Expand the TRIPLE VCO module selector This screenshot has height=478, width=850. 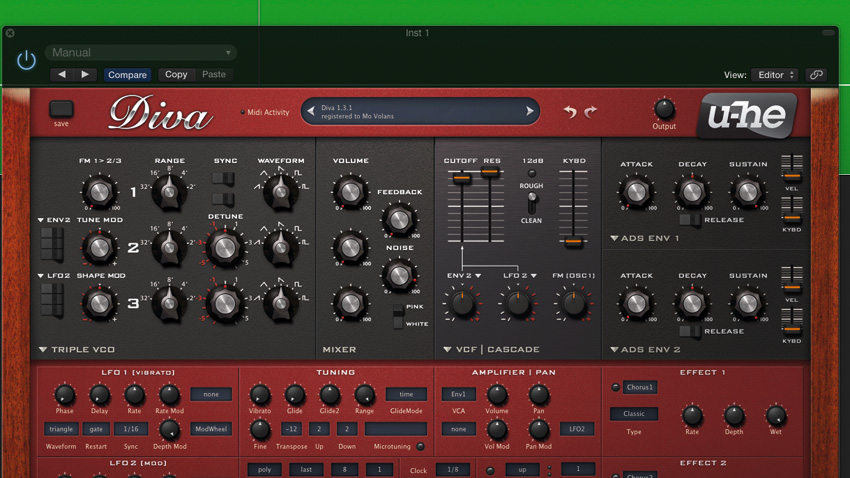click(x=43, y=350)
